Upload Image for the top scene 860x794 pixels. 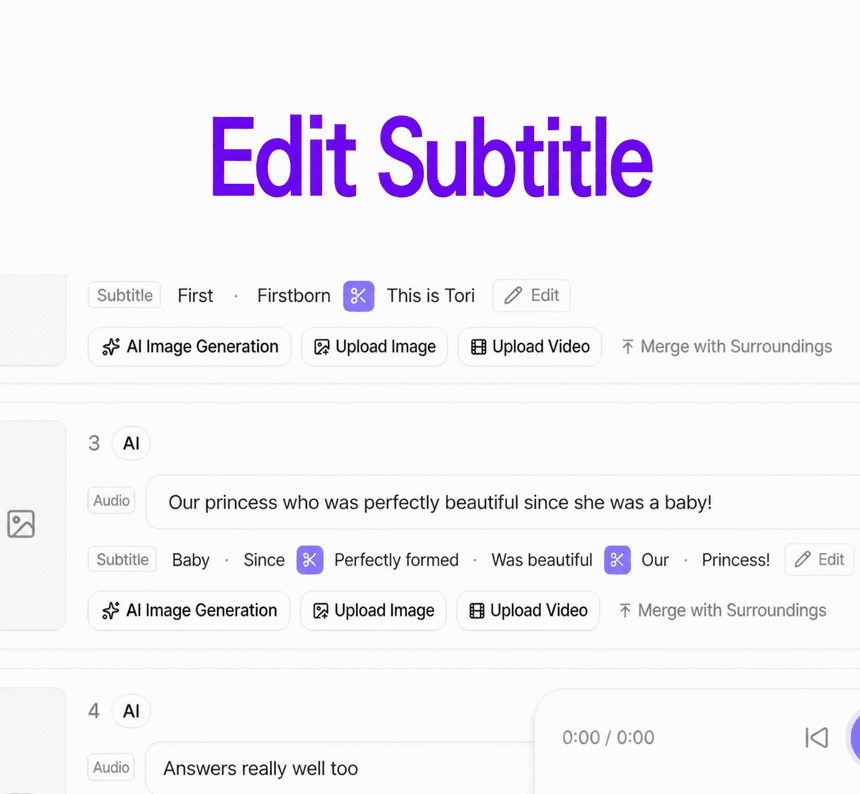coord(375,347)
